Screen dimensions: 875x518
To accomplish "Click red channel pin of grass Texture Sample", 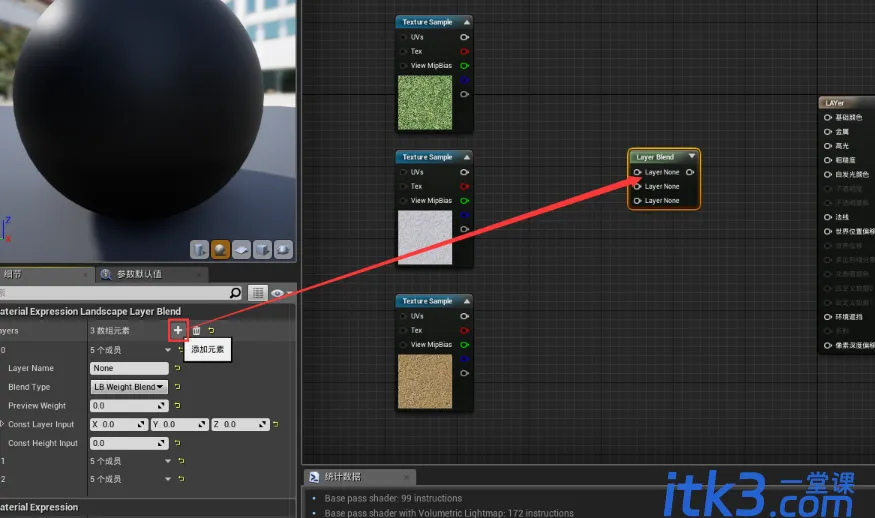I will [464, 51].
